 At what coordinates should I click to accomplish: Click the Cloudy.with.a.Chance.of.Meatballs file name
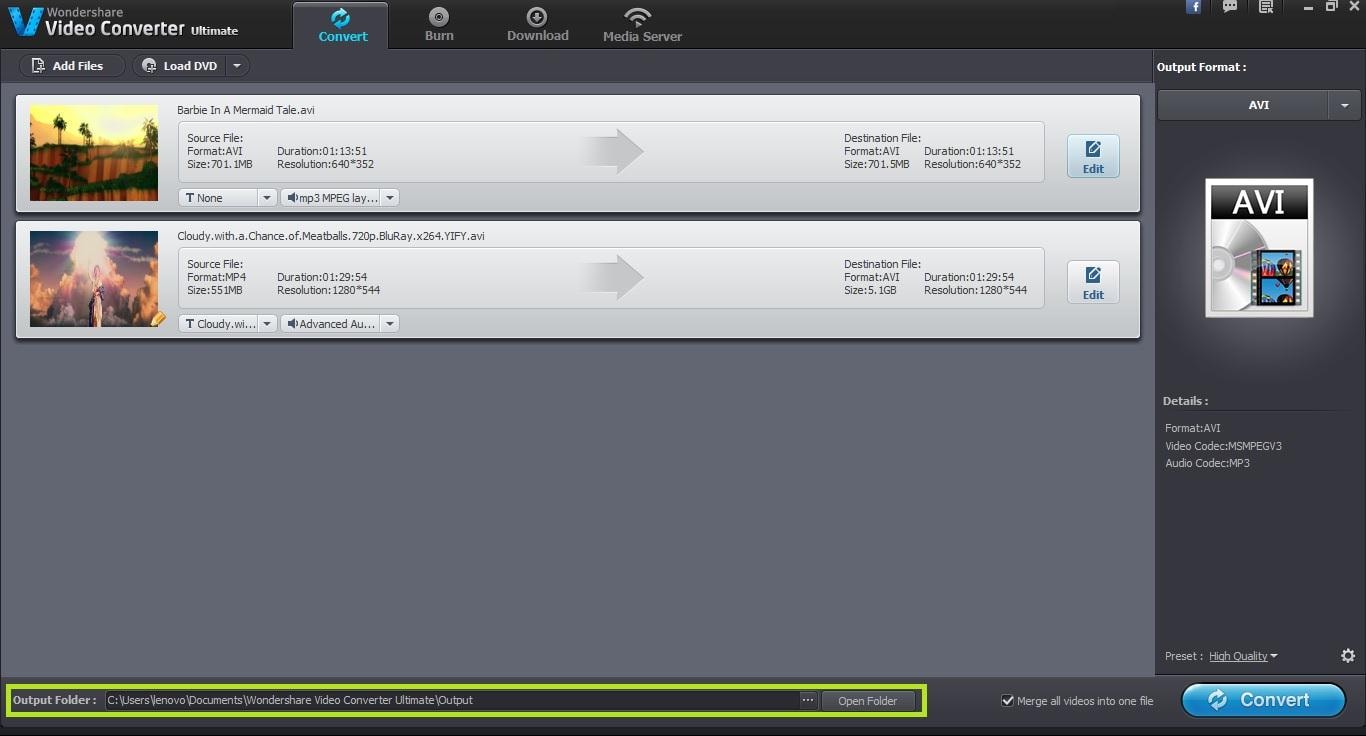point(331,236)
